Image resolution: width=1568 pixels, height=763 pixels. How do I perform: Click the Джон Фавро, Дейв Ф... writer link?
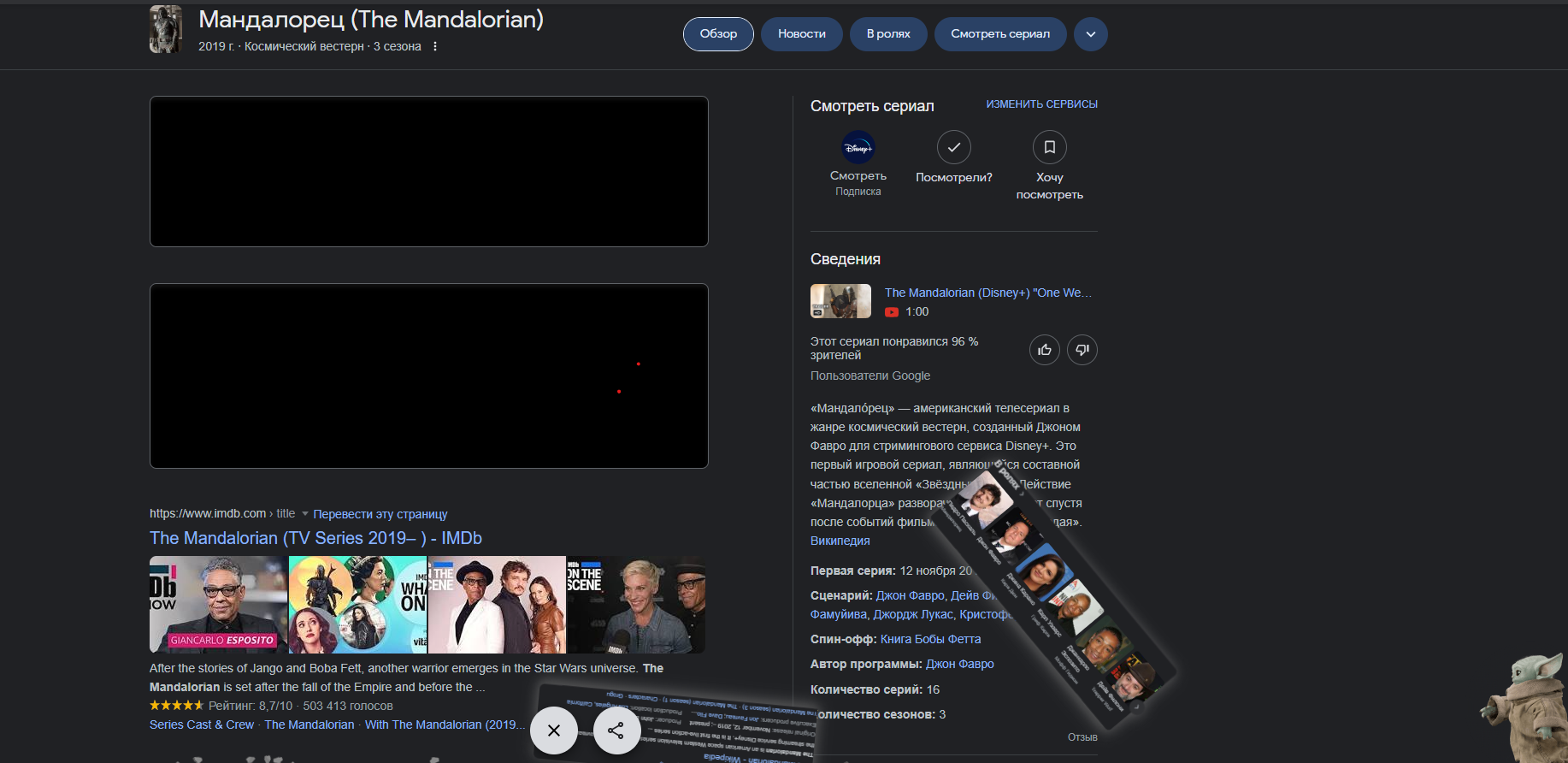(x=934, y=595)
